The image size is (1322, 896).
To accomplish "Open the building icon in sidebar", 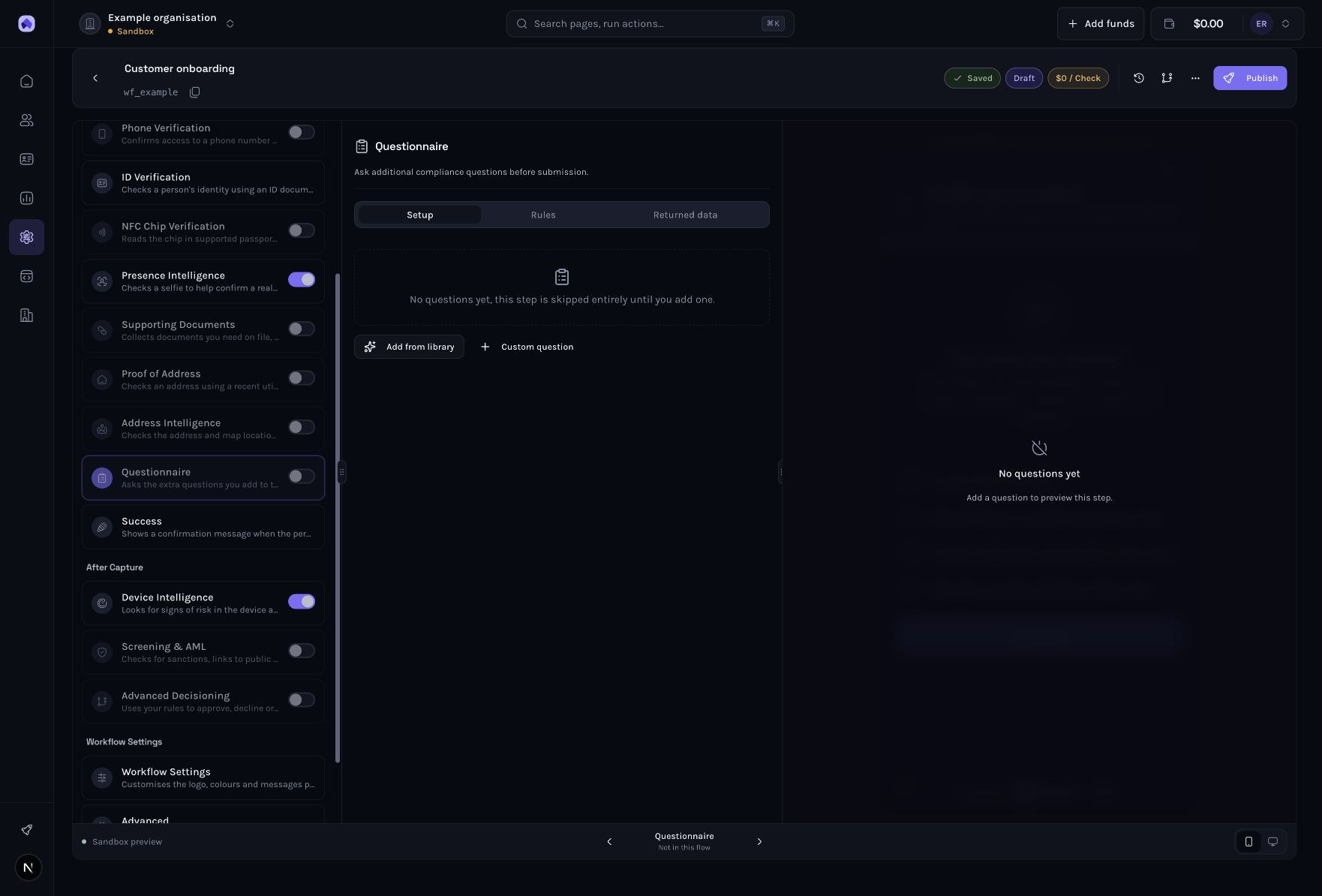I will point(26,315).
